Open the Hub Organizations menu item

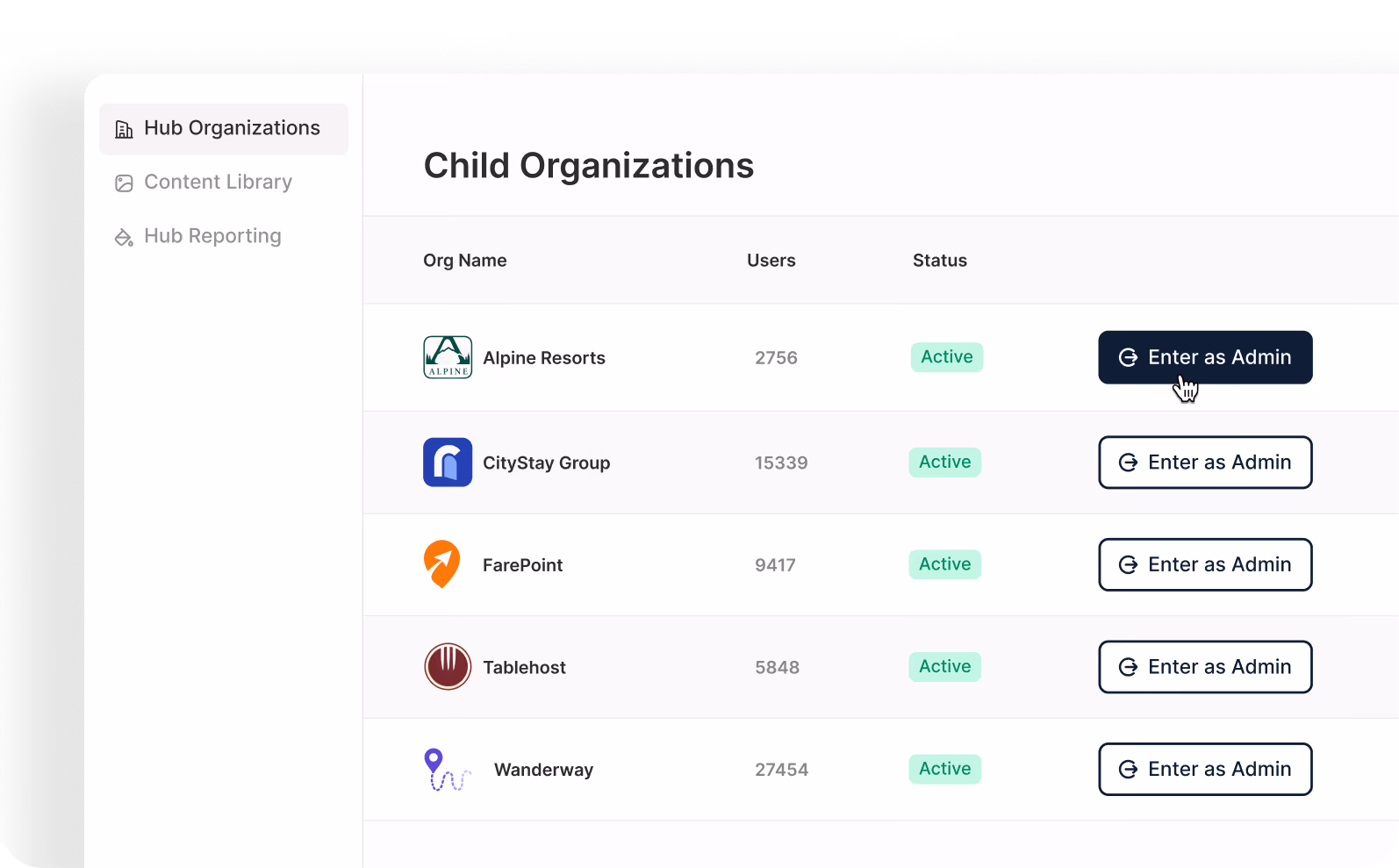(224, 129)
